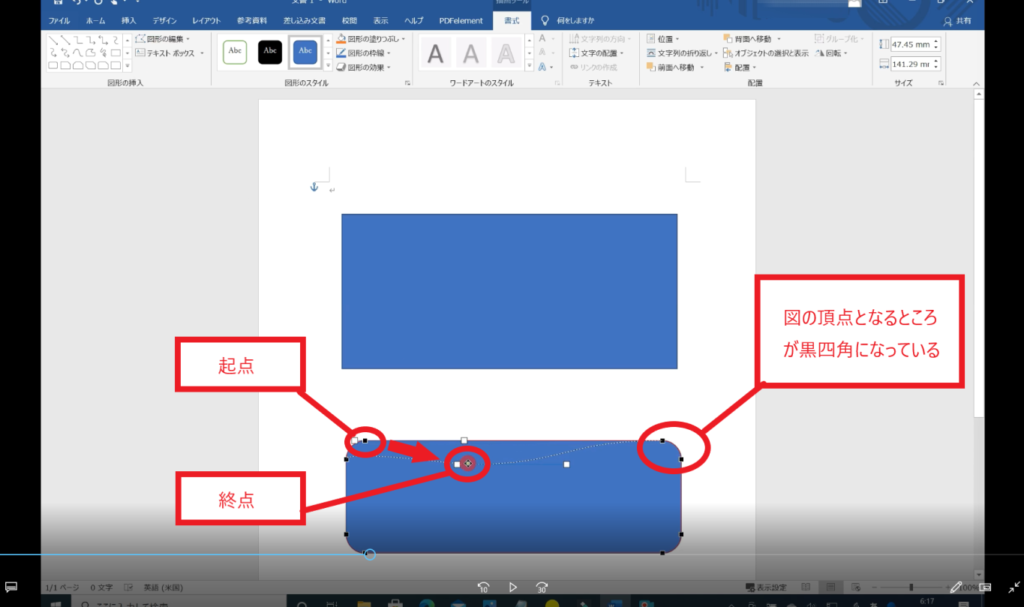Select the blue Abc shape style preset
This screenshot has width=1024, height=607.
coord(305,52)
